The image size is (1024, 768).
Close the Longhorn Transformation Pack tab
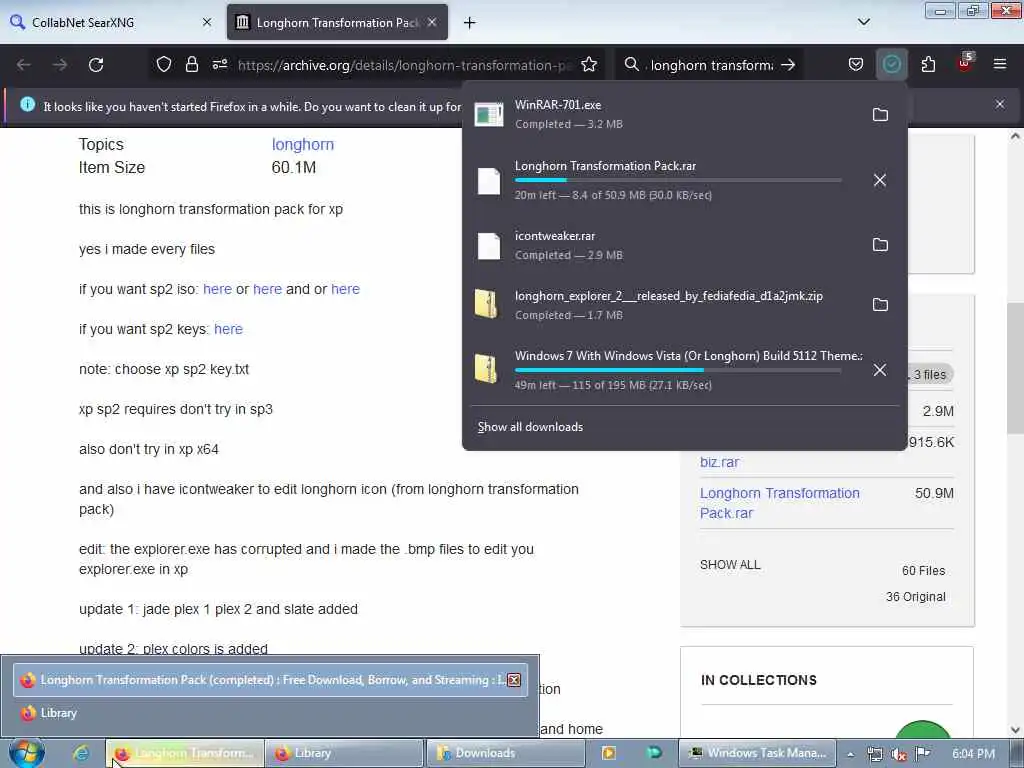coord(432,22)
